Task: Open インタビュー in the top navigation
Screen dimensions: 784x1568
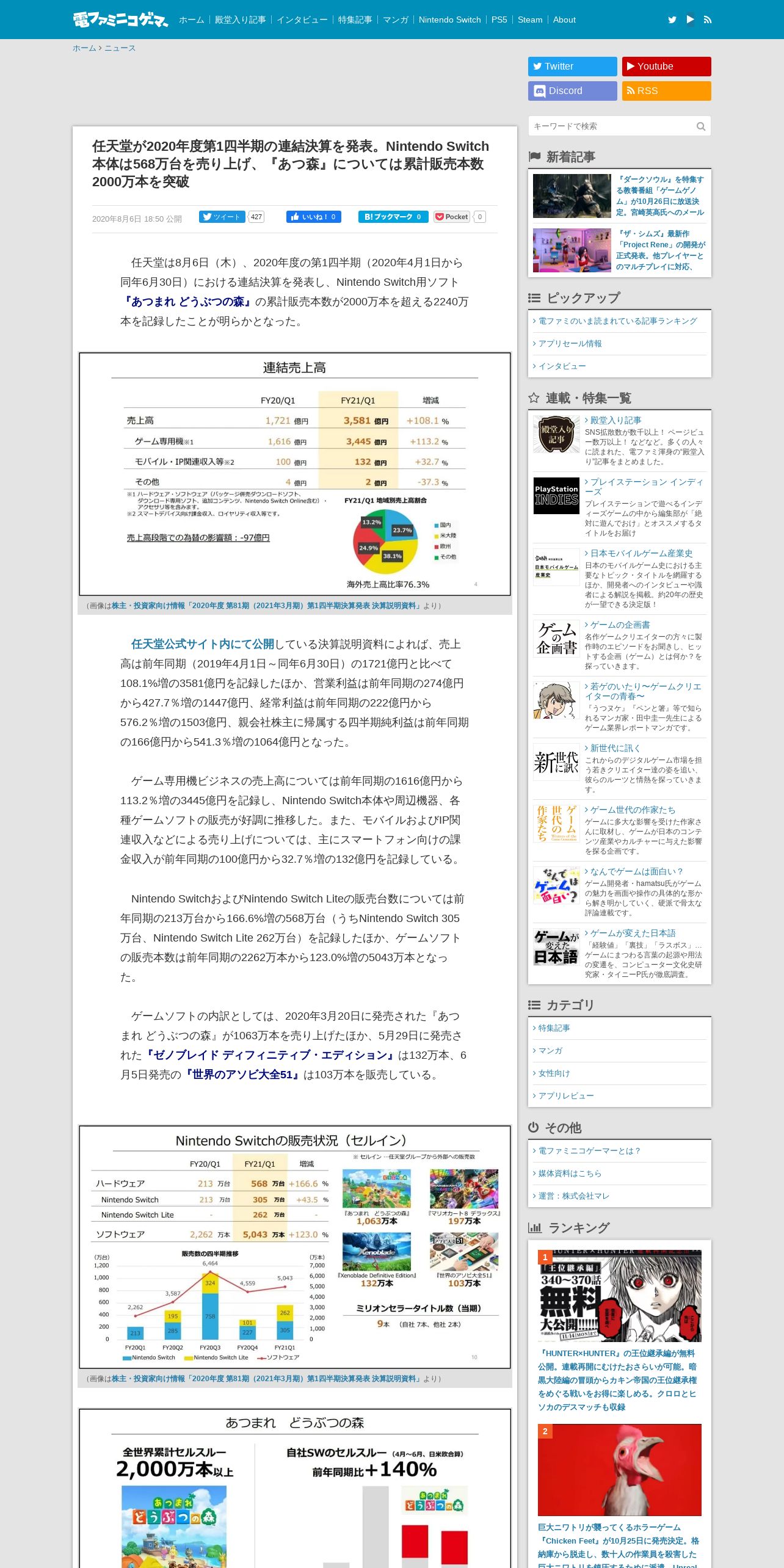Action: coord(302,20)
